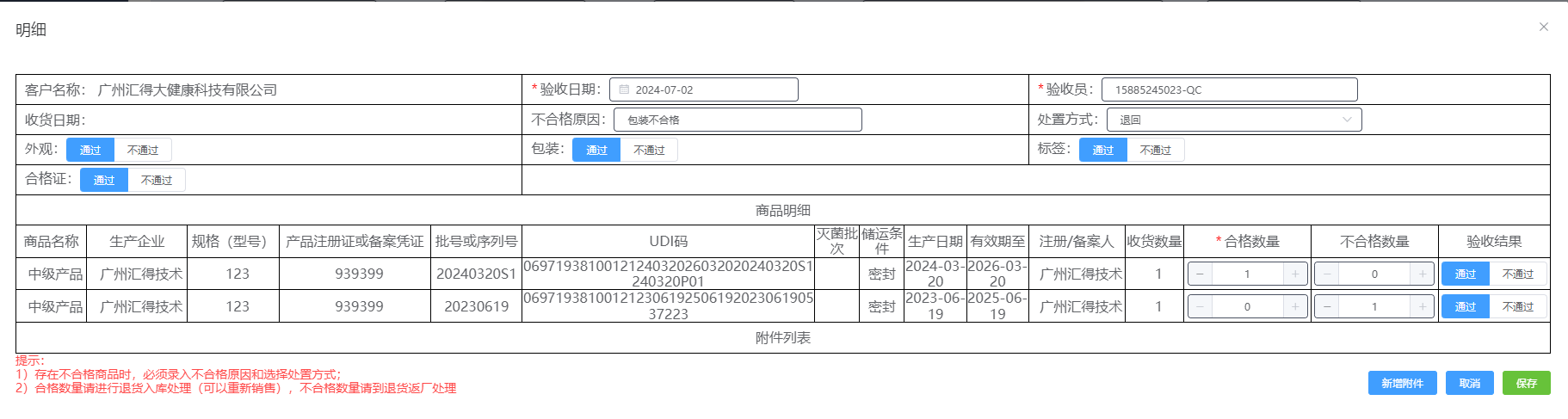Mark second row 验收结果 as 不通过

click(1517, 306)
